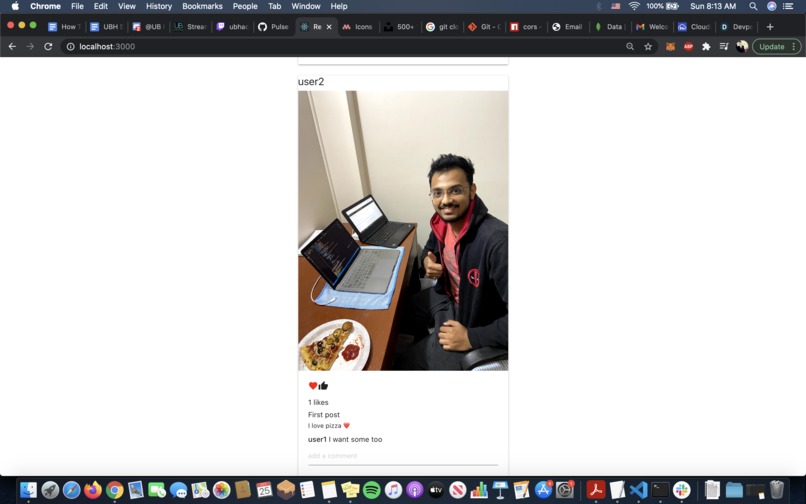
Task: Open the Help menu
Action: [x=339, y=6]
